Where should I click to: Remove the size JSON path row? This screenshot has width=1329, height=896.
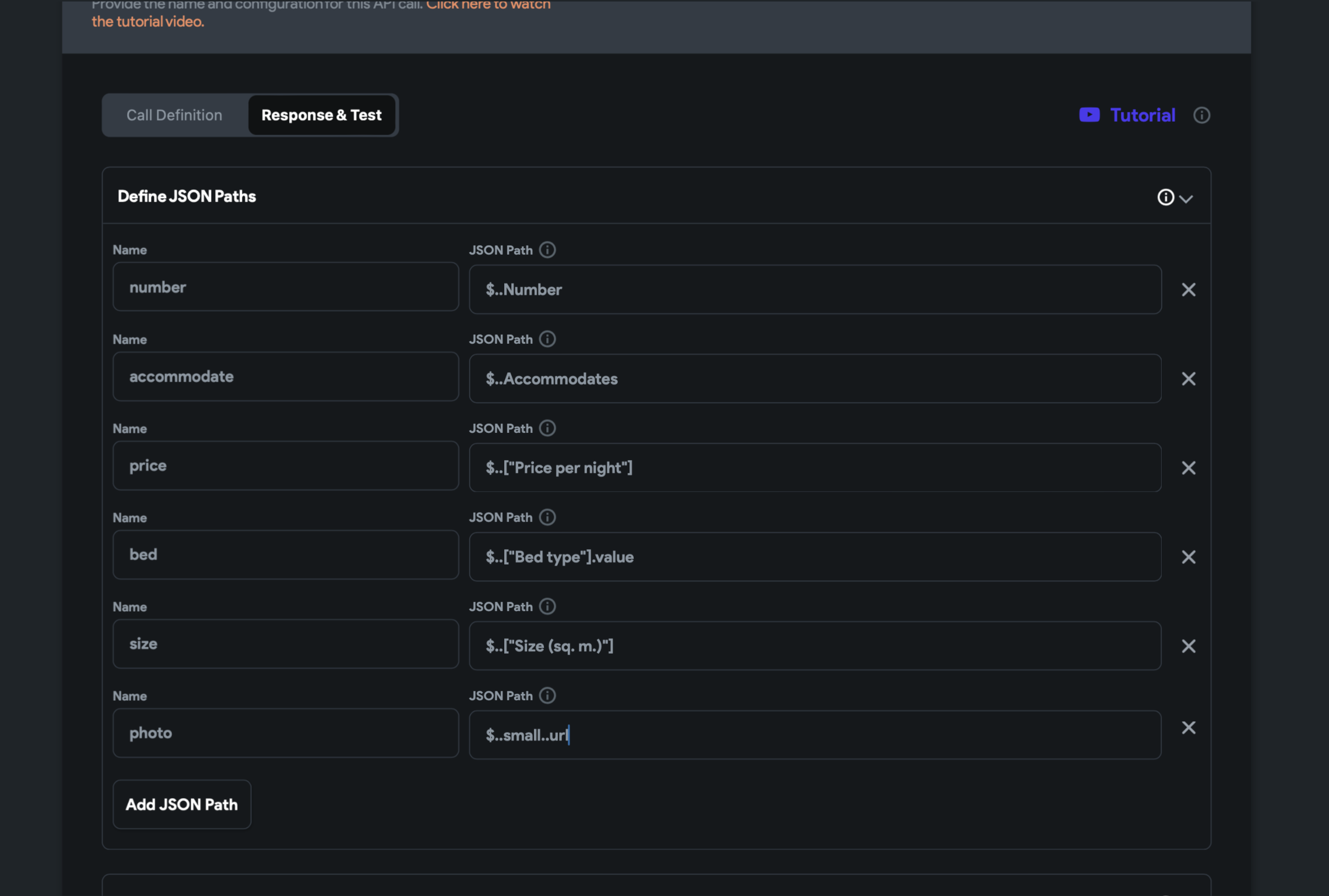[1188, 646]
